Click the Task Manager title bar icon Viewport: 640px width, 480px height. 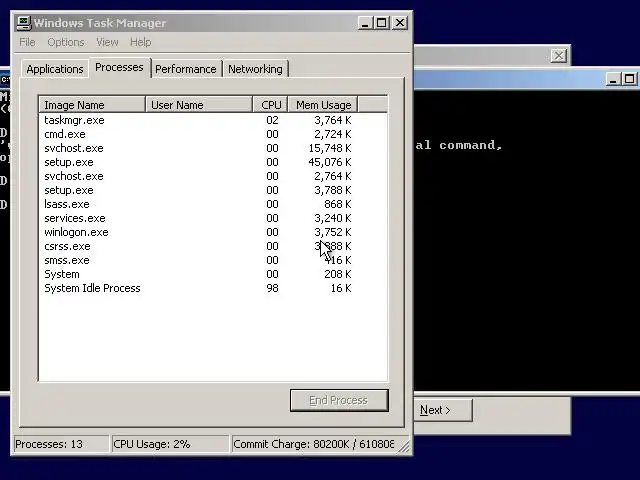coord(24,23)
